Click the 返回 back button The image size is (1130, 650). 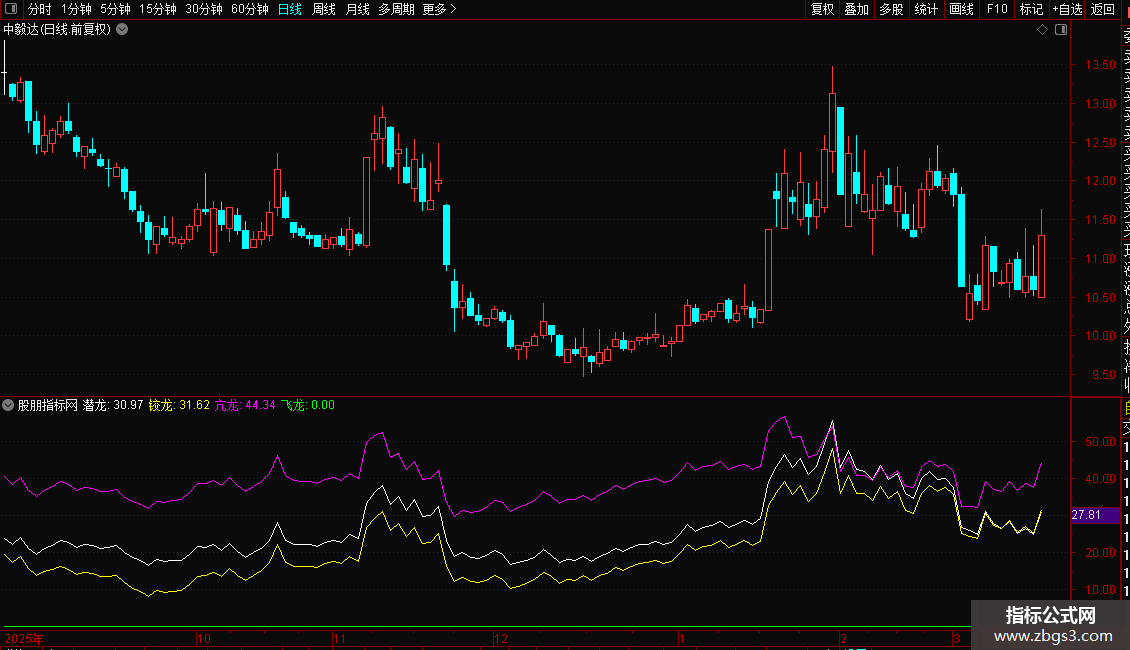[1103, 9]
